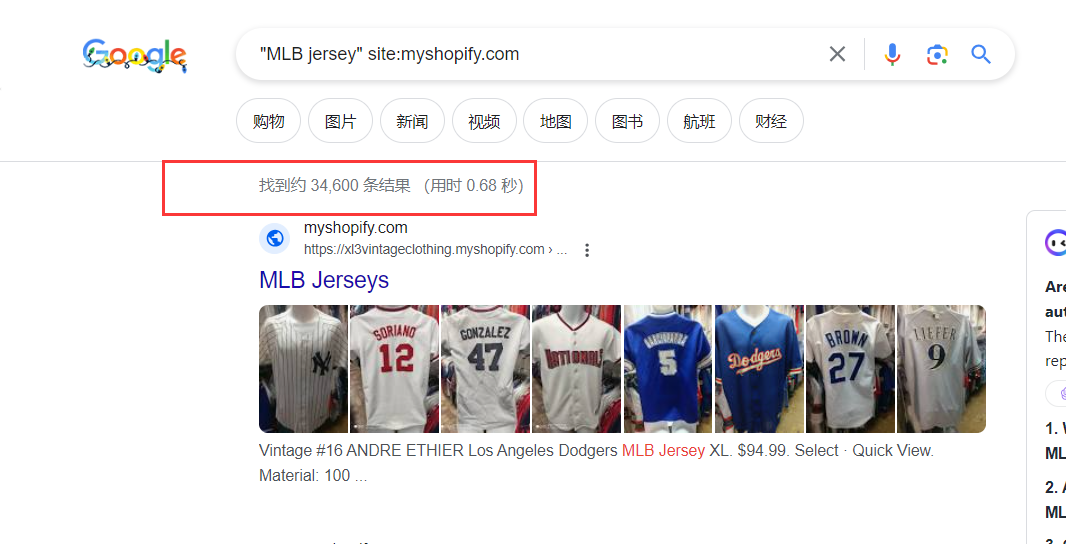
Task: Open the 新闻 filter tab
Action: [412, 121]
